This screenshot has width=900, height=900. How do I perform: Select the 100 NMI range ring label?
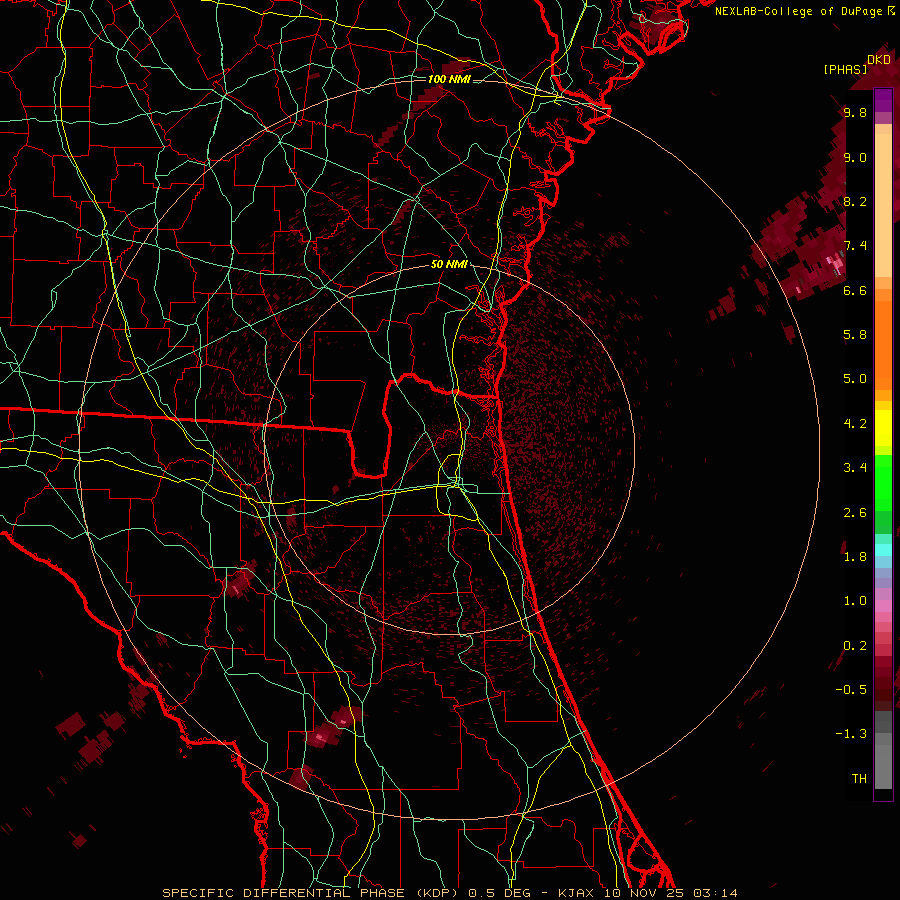coord(449,79)
